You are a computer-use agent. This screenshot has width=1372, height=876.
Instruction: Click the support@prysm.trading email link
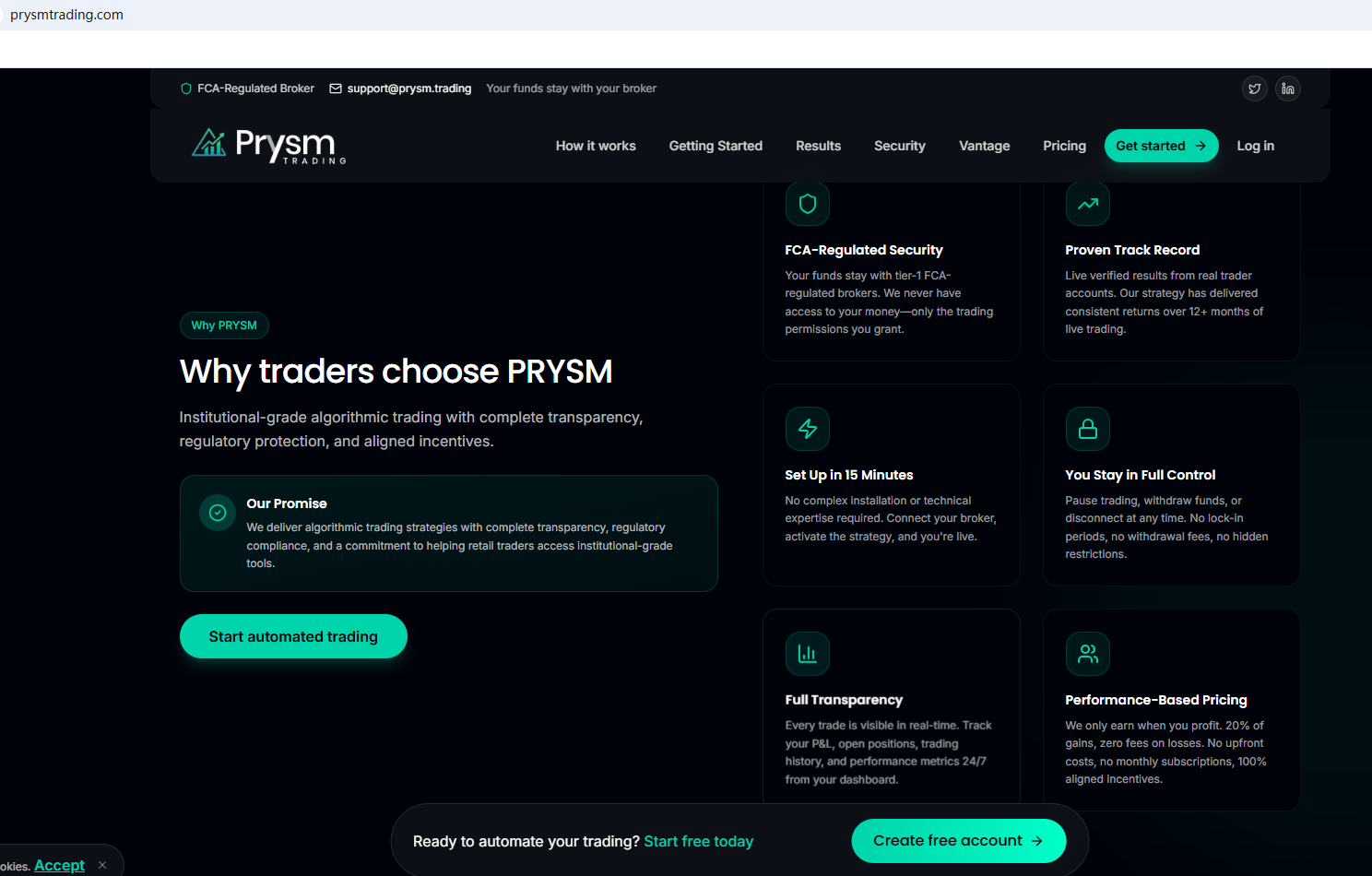(408, 89)
